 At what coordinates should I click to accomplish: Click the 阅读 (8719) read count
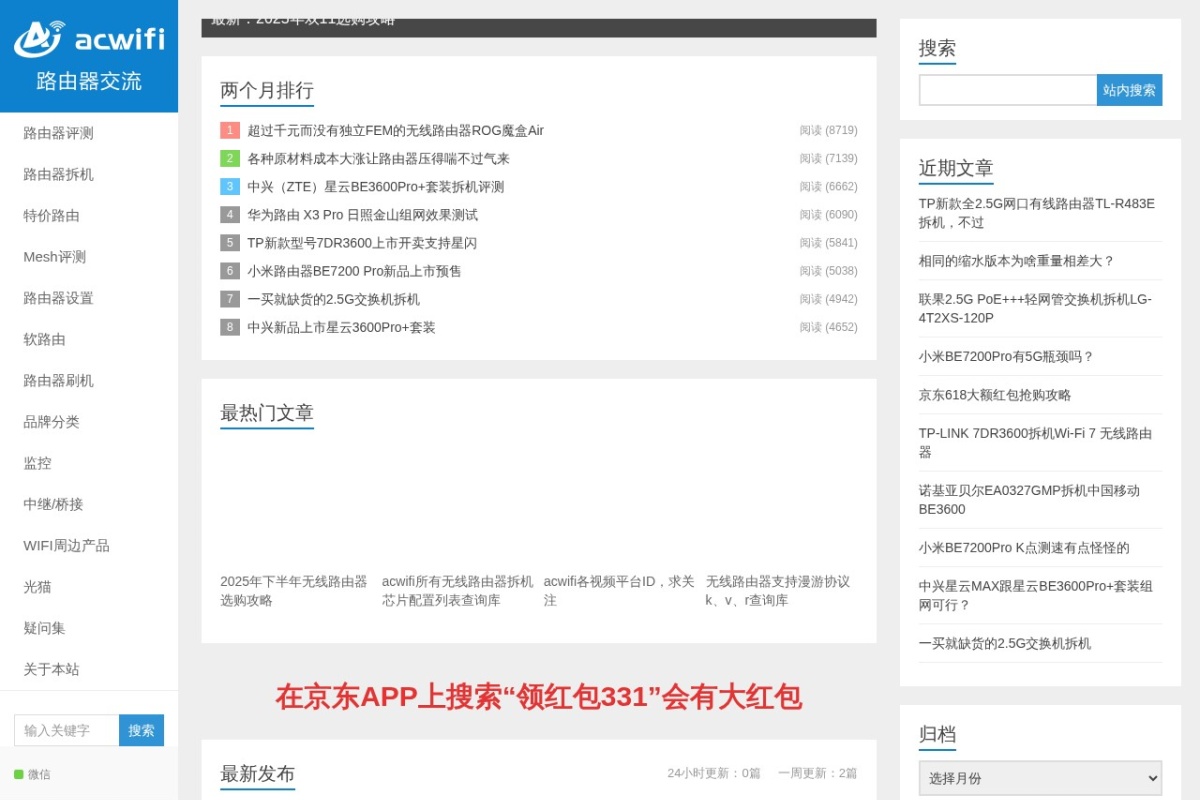point(828,130)
